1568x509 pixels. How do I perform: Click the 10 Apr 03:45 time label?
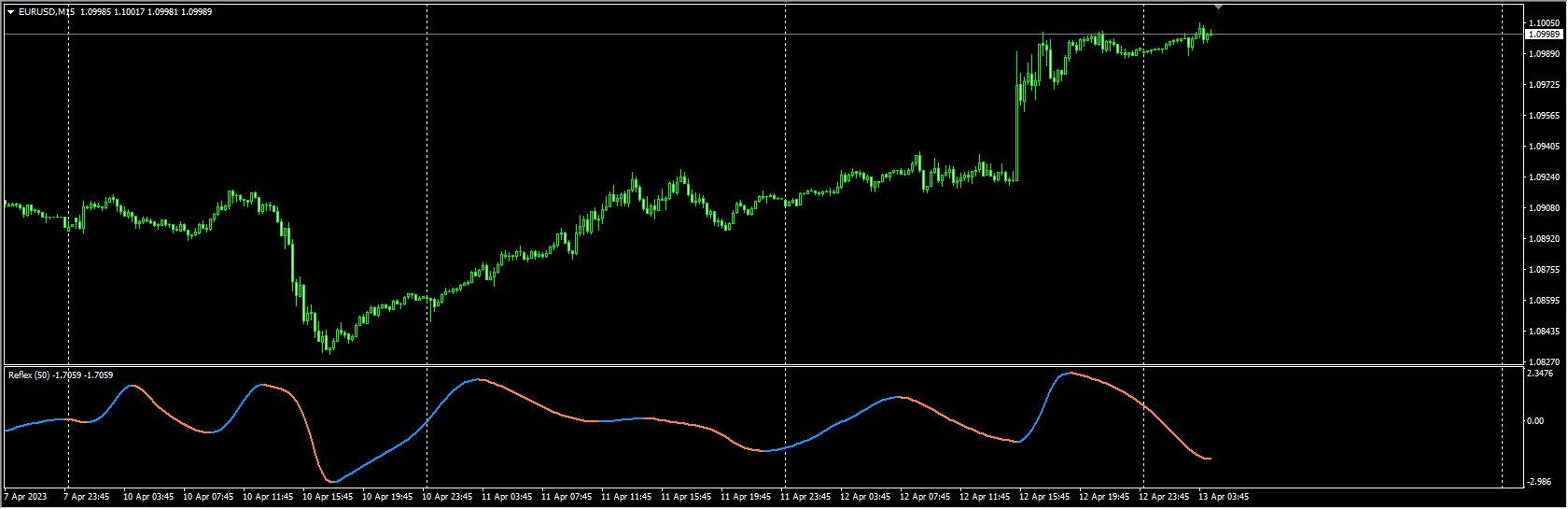148,497
